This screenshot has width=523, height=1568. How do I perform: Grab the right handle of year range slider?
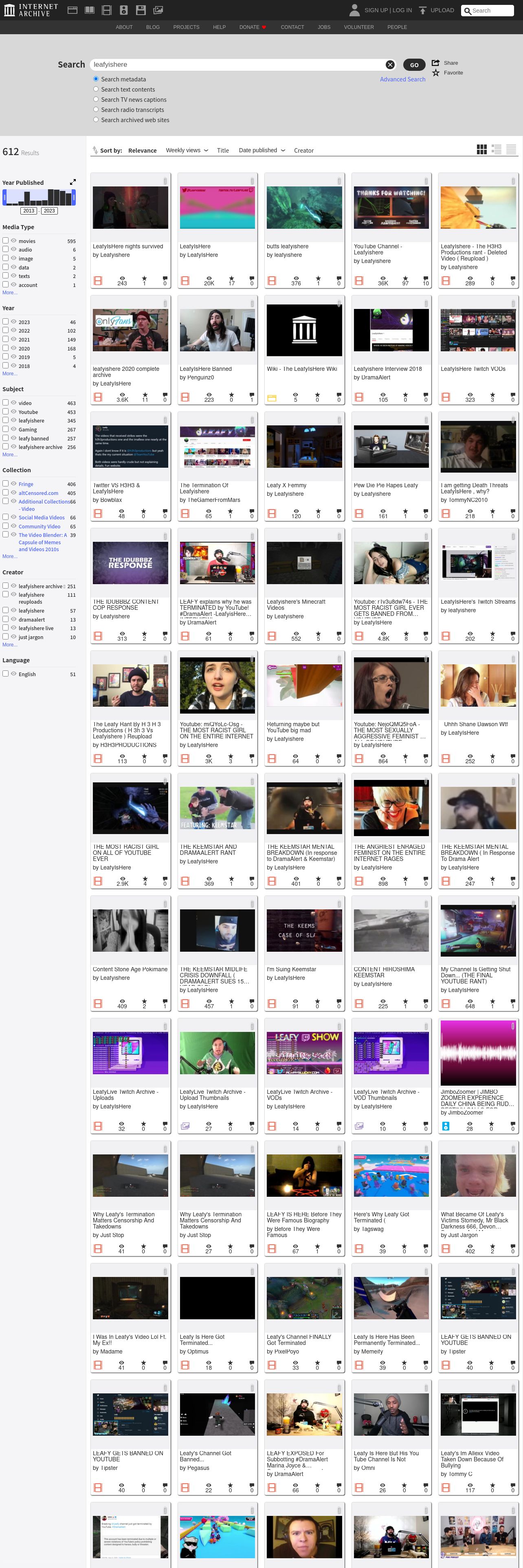coord(74,197)
